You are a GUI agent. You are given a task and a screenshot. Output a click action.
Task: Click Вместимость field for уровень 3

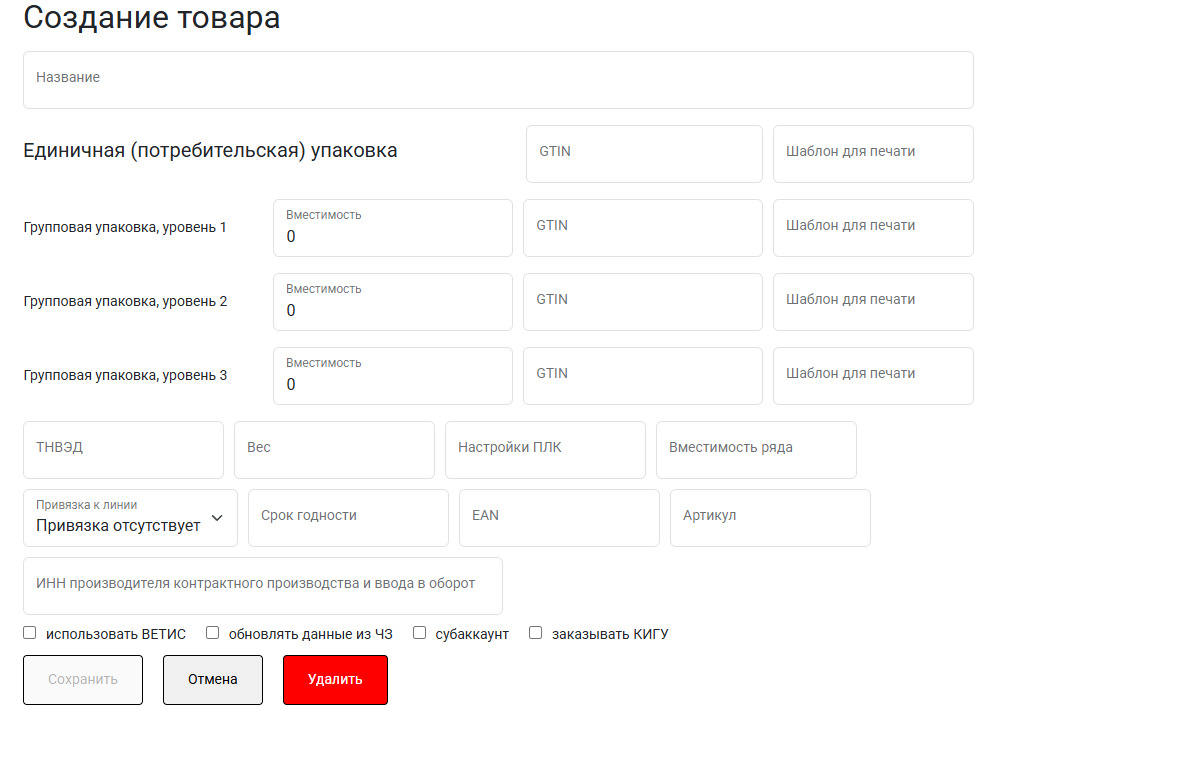pos(392,377)
